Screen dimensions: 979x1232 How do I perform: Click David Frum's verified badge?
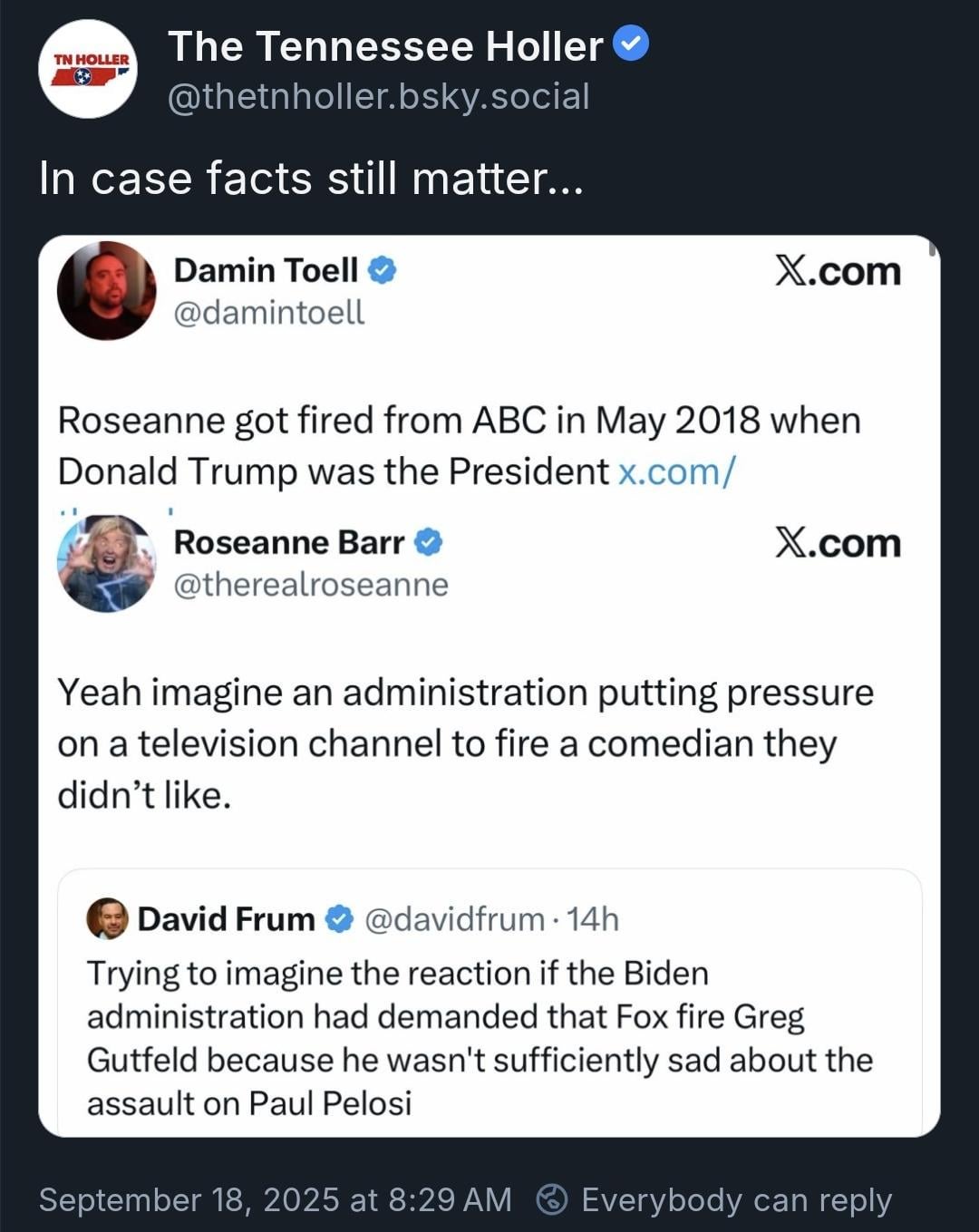pyautogui.click(x=339, y=918)
